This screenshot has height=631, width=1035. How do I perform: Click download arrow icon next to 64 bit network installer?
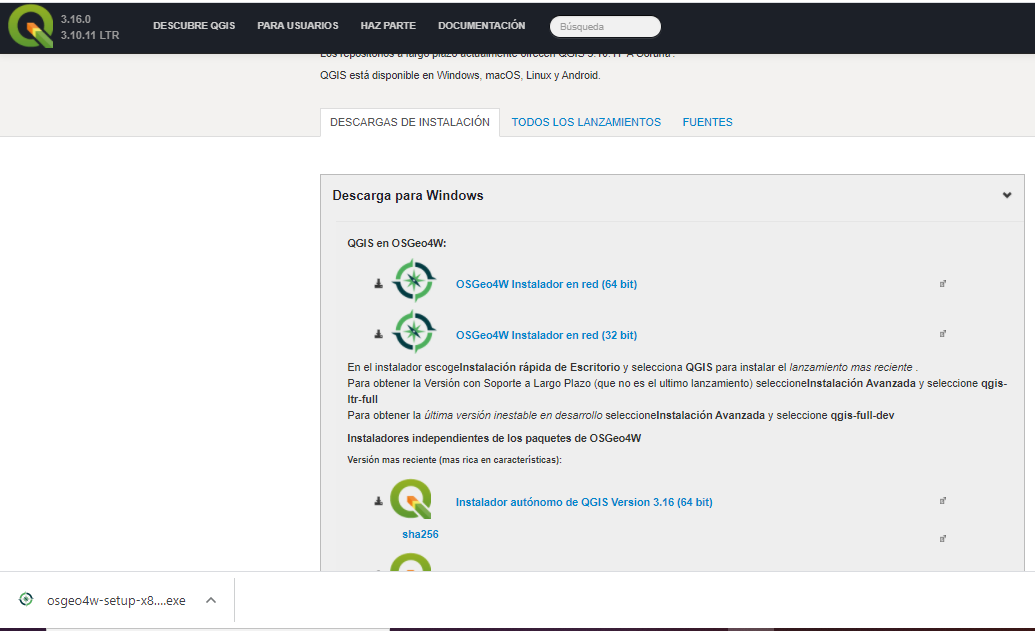pos(378,284)
